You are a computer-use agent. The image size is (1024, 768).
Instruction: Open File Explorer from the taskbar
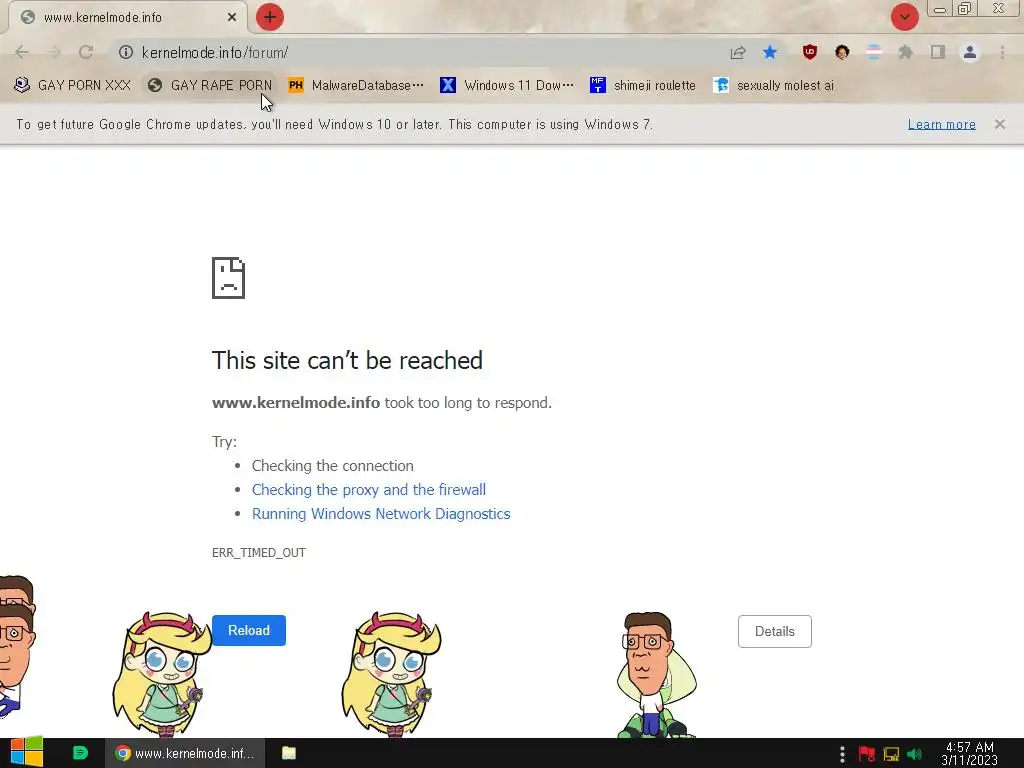pyautogui.click(x=289, y=753)
